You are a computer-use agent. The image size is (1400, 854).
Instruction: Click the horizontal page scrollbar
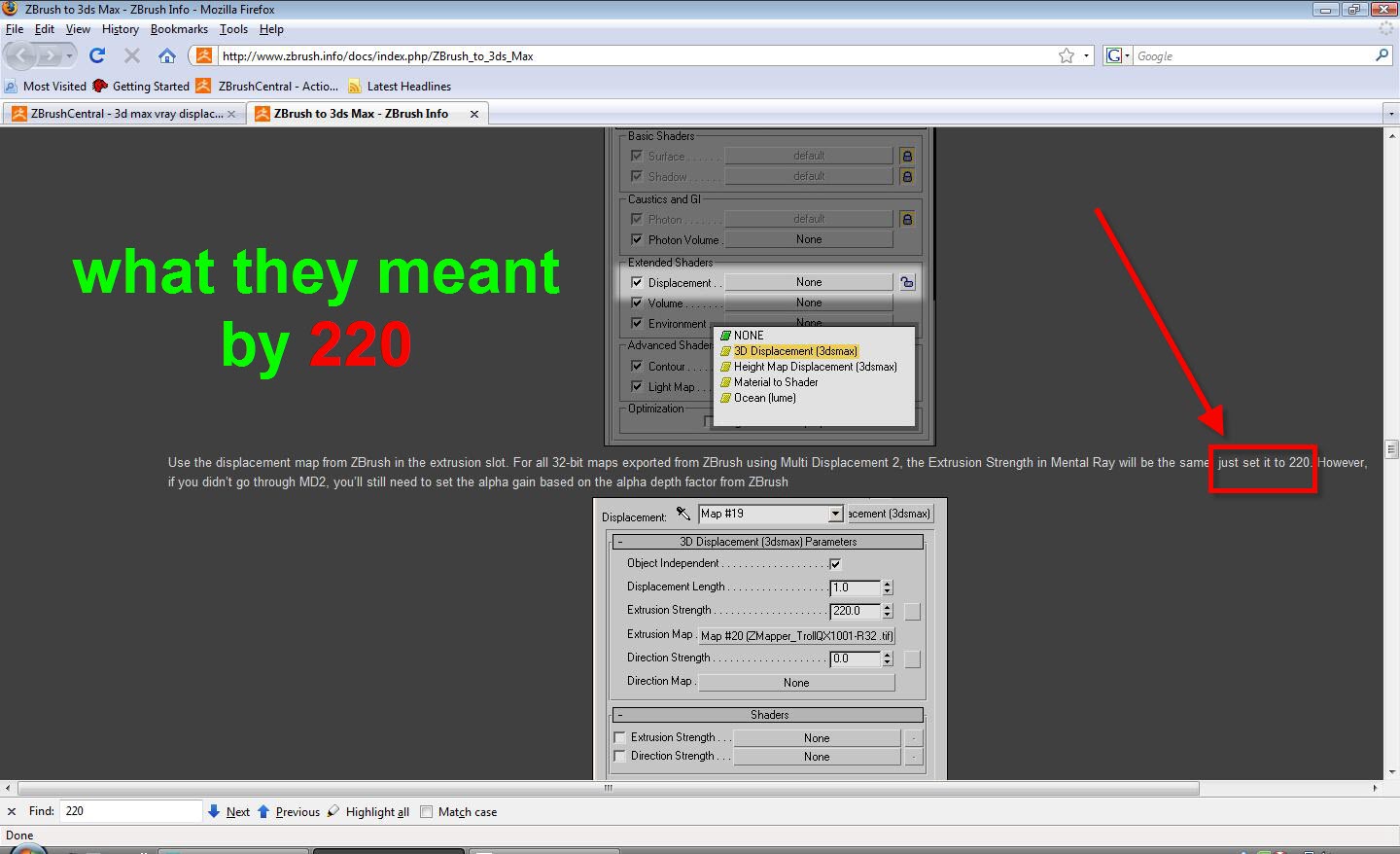(x=609, y=788)
